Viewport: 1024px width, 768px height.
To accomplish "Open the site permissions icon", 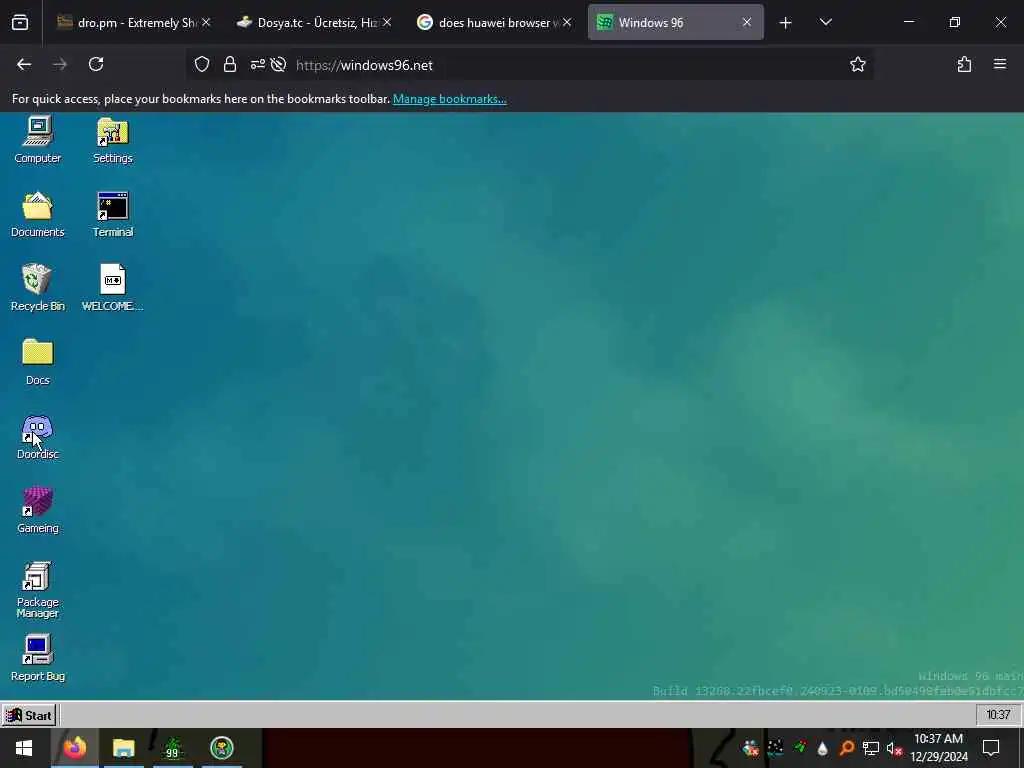I will click(x=258, y=64).
